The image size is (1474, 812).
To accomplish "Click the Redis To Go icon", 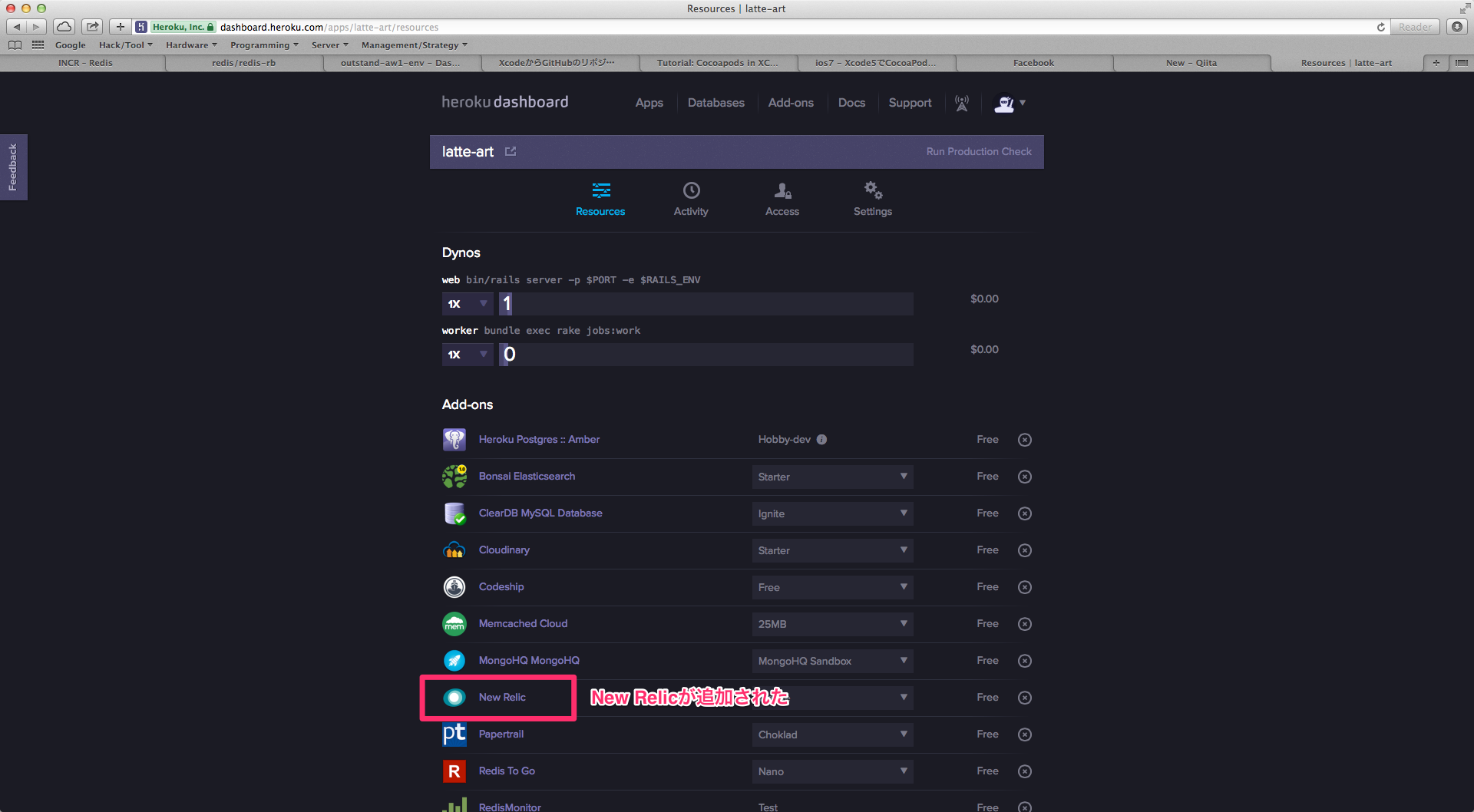I will pos(454,771).
